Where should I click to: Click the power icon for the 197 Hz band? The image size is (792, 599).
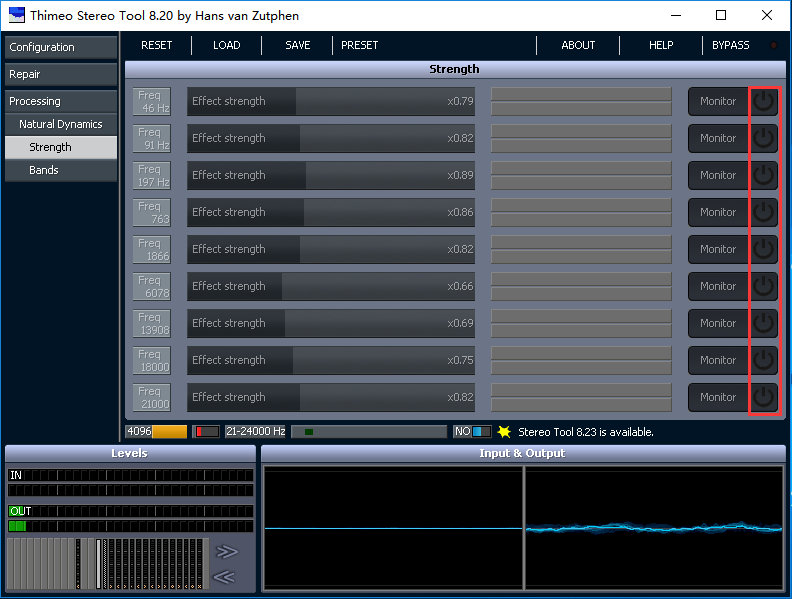[764, 175]
